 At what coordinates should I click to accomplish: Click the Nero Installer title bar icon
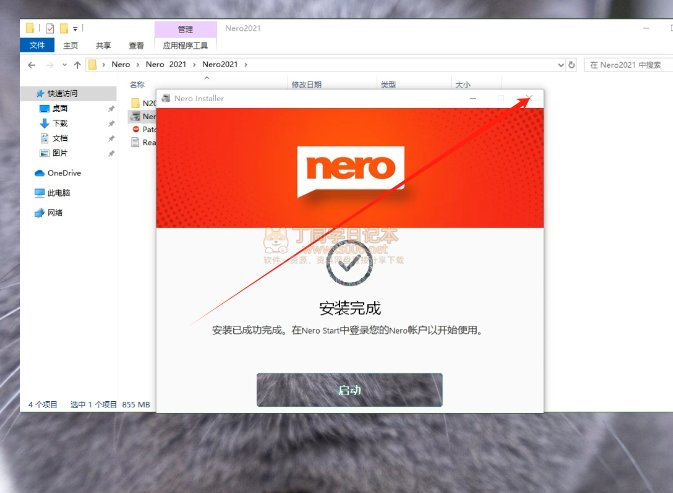point(166,98)
